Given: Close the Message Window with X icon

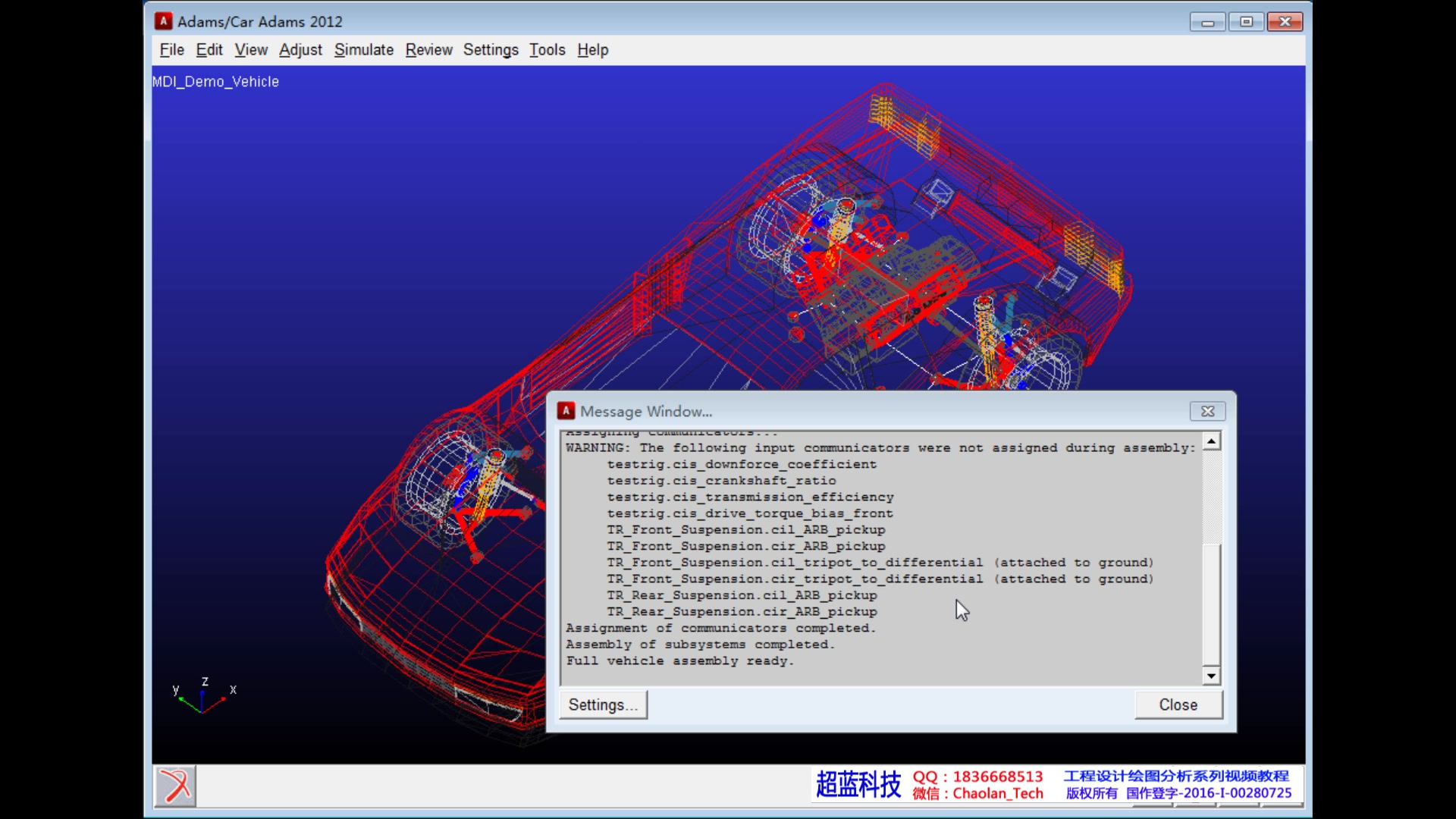Looking at the screenshot, I should point(1207,411).
